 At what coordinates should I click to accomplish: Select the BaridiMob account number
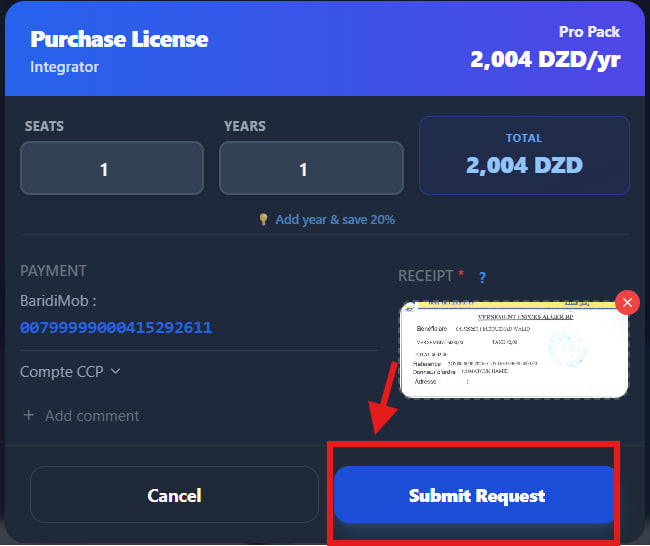click(x=115, y=327)
